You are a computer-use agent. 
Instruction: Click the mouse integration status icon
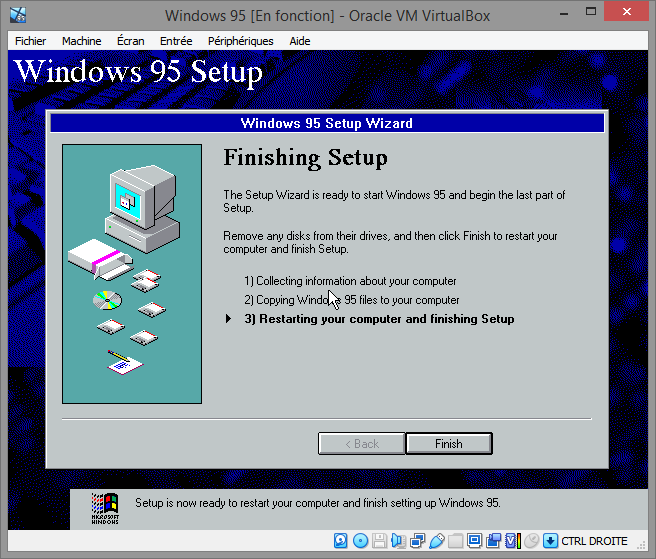pos(532,541)
